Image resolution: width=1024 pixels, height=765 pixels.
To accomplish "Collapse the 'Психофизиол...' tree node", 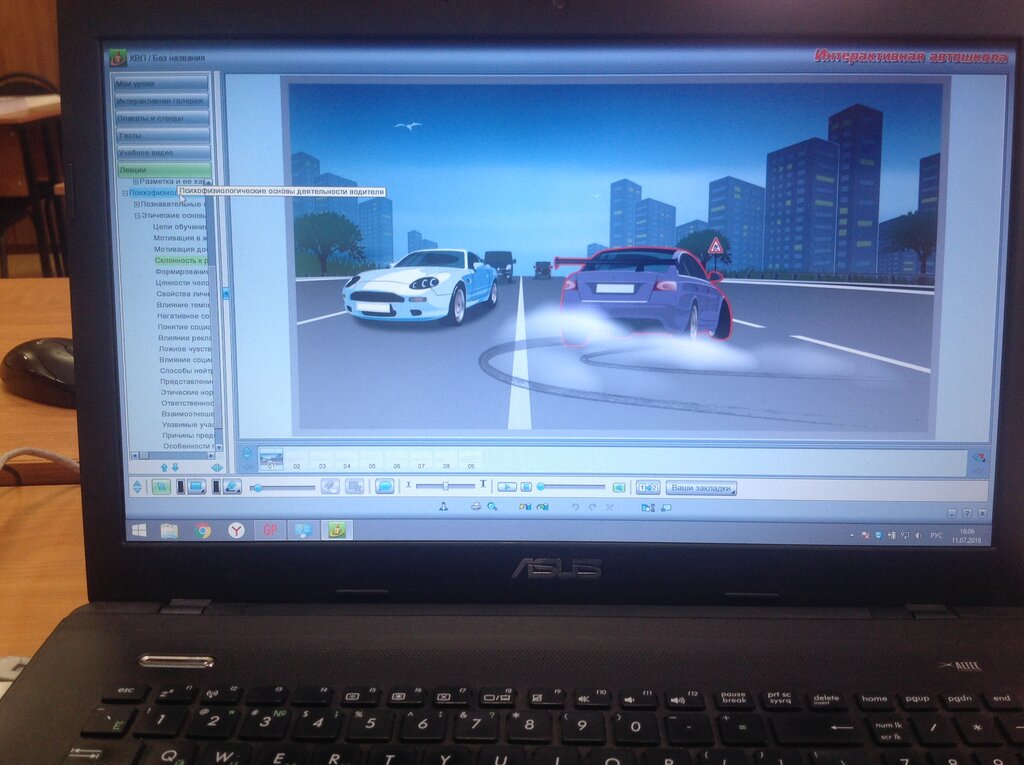I will pos(125,193).
